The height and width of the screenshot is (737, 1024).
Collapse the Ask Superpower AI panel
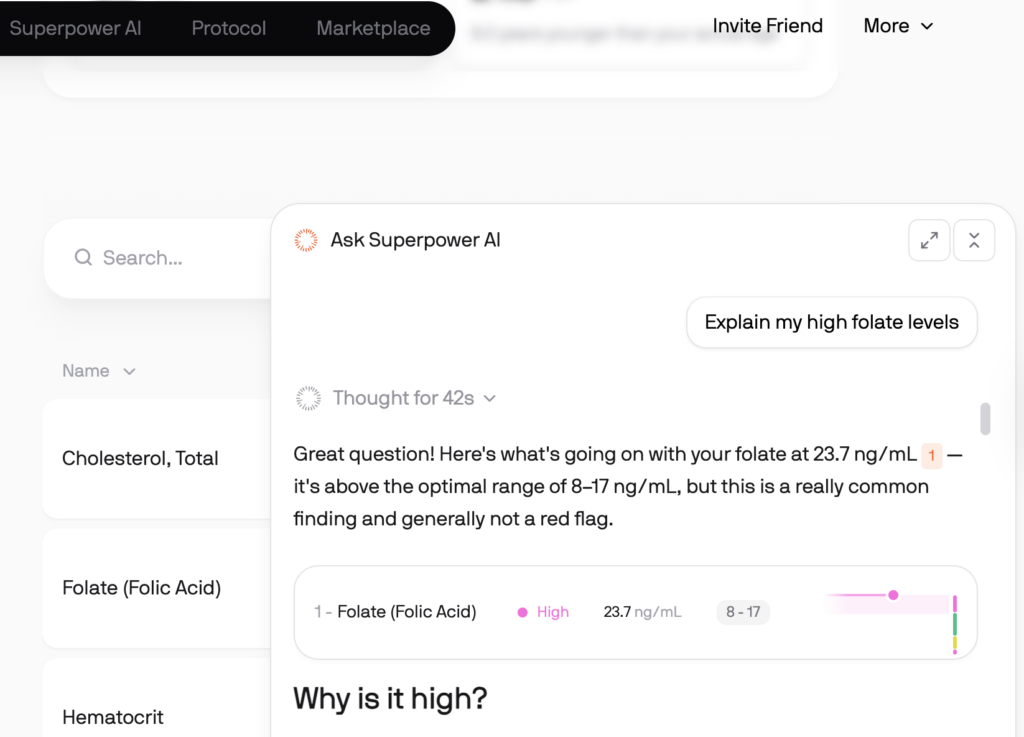pyautogui.click(x=974, y=240)
